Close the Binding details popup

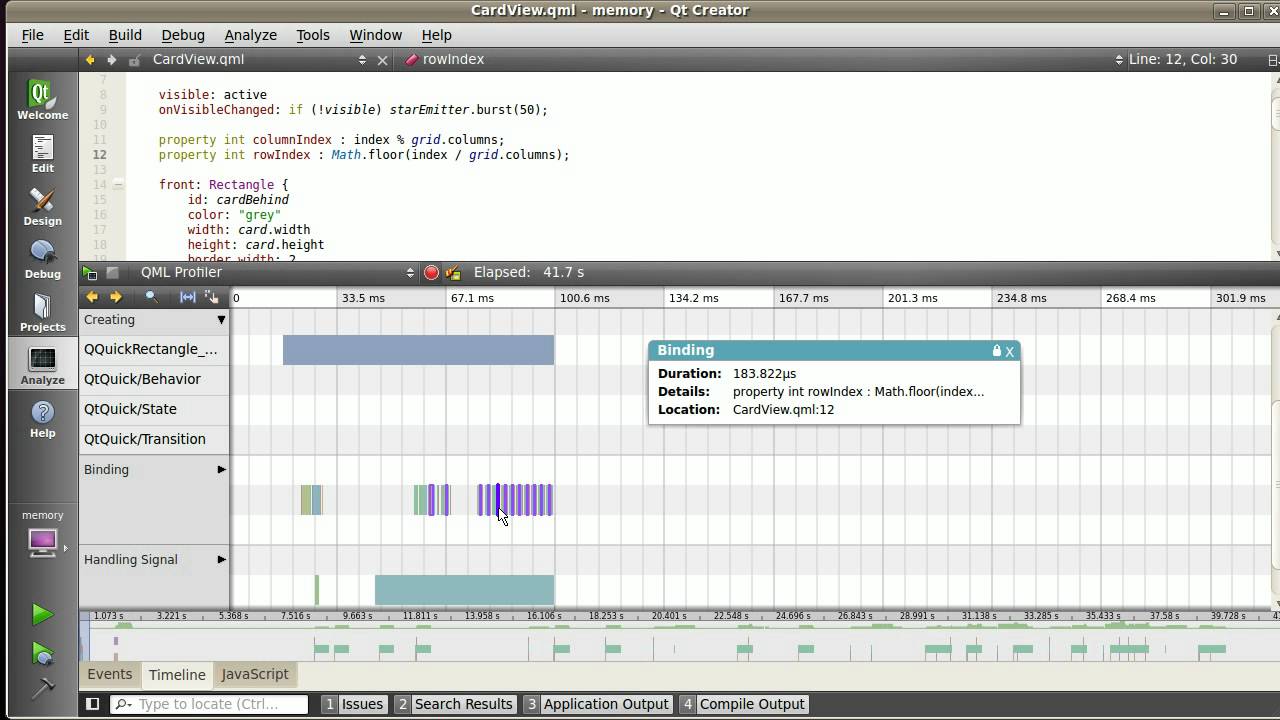pos(1010,351)
